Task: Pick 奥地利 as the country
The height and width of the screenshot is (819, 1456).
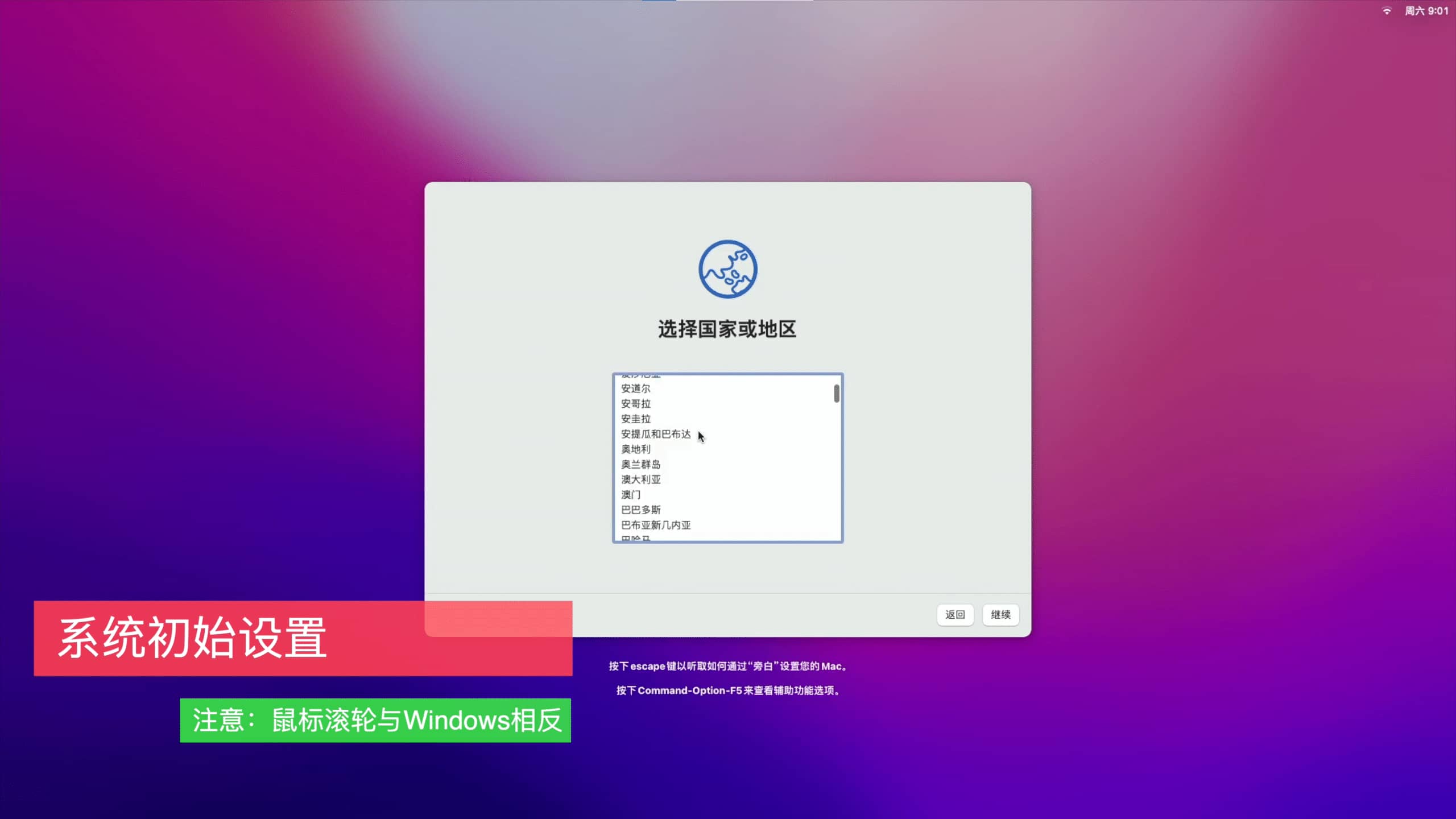Action: pyautogui.click(x=635, y=449)
